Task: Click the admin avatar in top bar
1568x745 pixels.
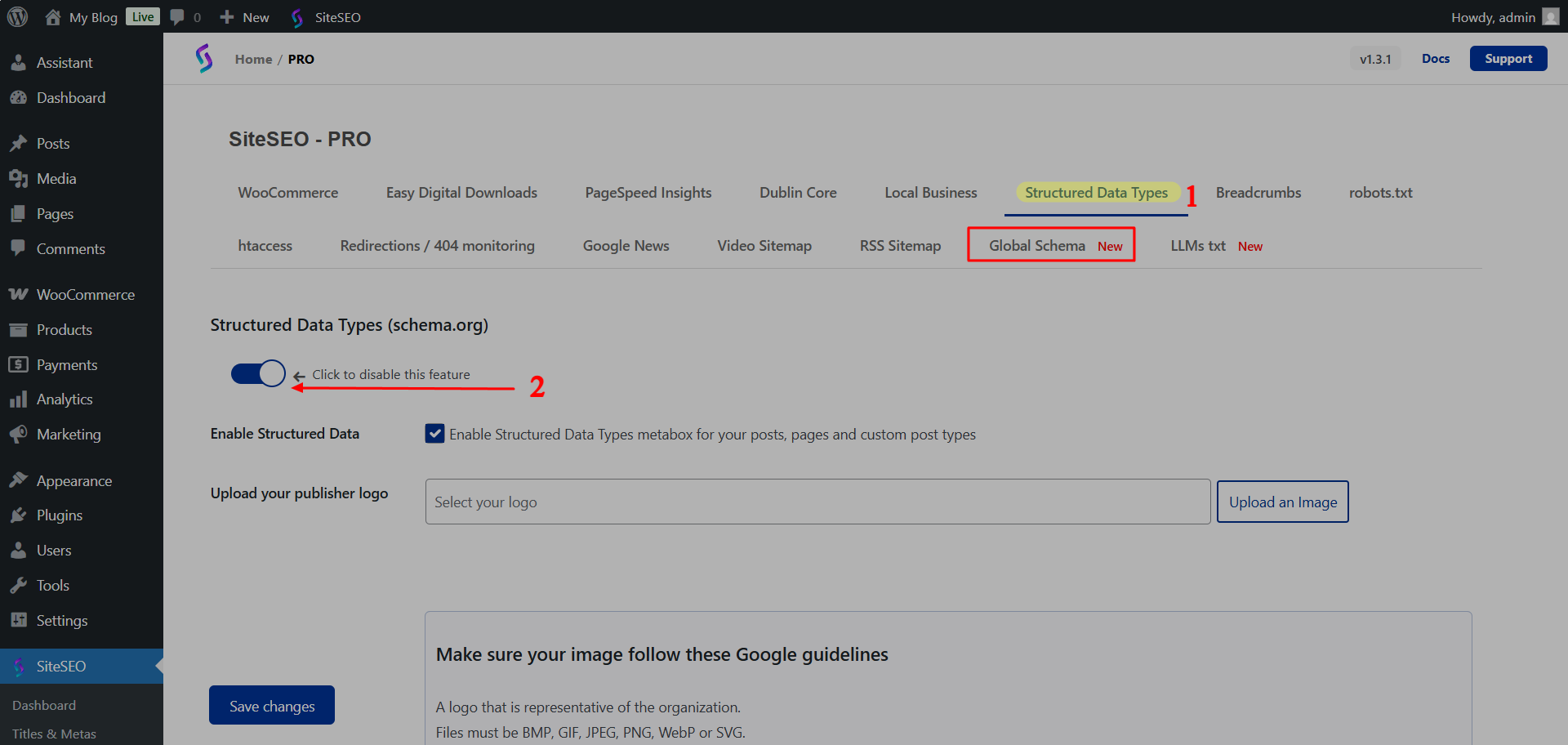Action: coord(1550,17)
